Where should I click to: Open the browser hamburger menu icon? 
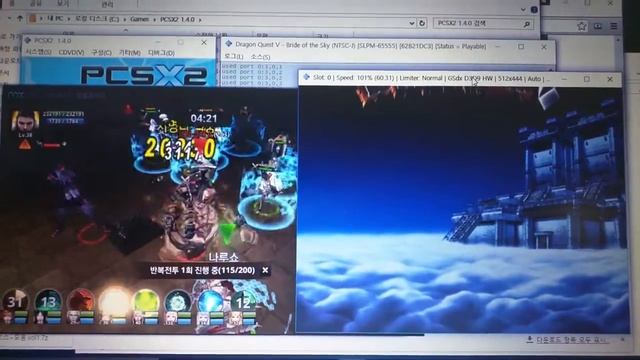(613, 26)
